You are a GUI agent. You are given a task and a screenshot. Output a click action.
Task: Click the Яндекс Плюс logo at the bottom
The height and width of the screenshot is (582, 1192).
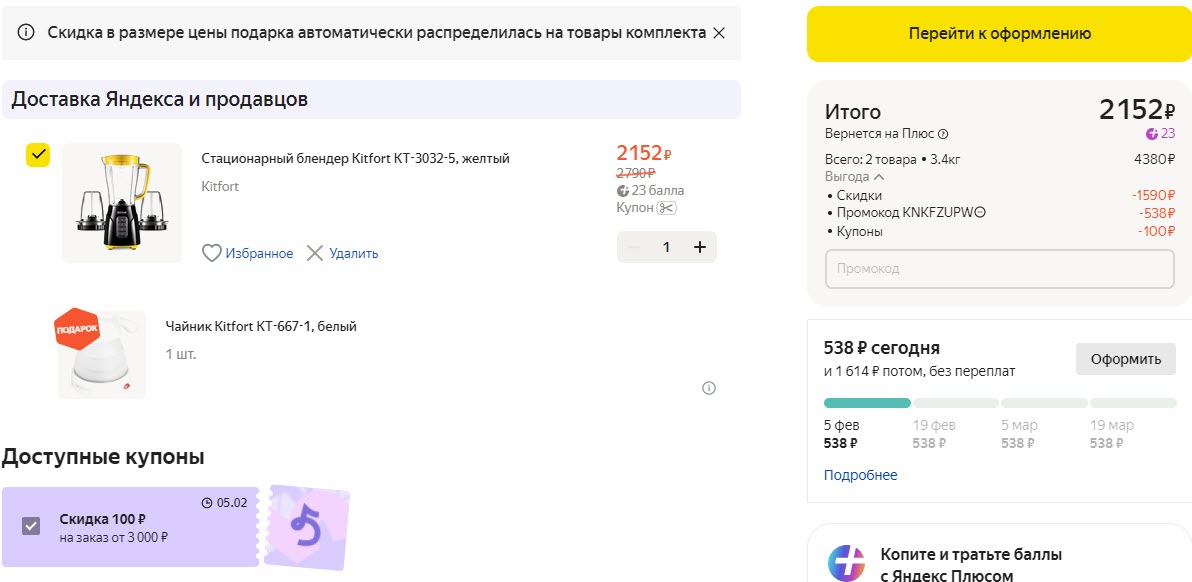coord(847,560)
